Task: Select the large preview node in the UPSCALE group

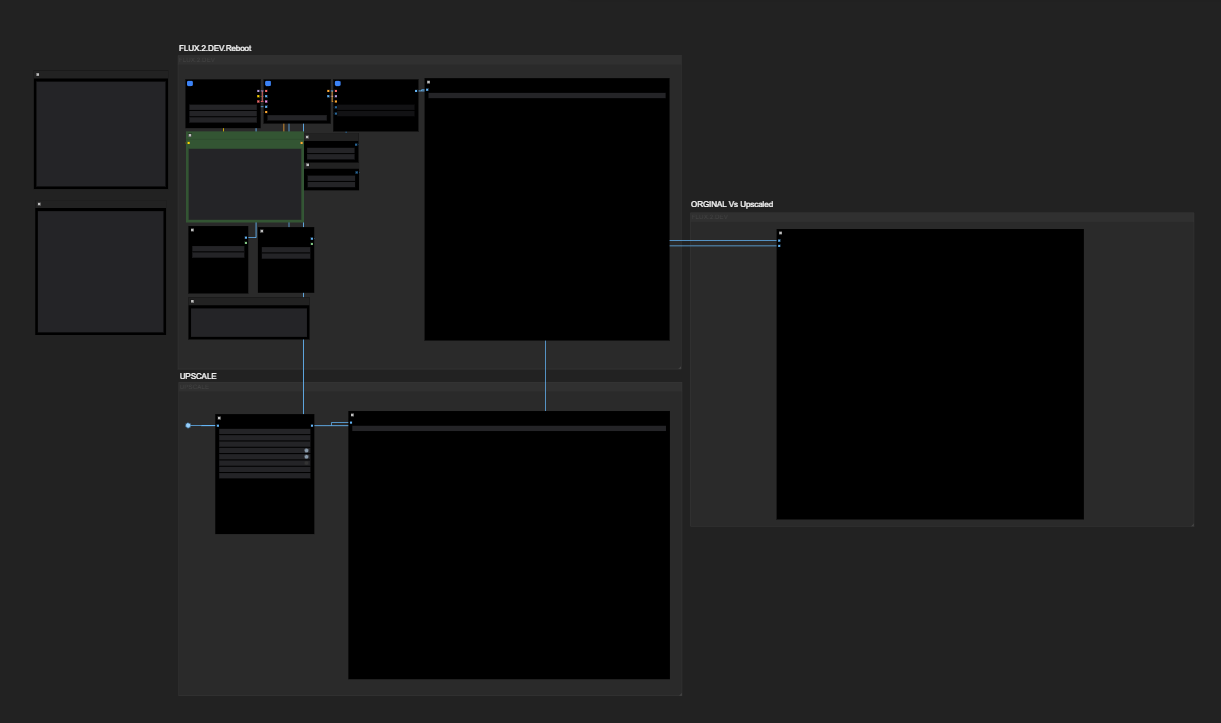Action: [x=509, y=545]
